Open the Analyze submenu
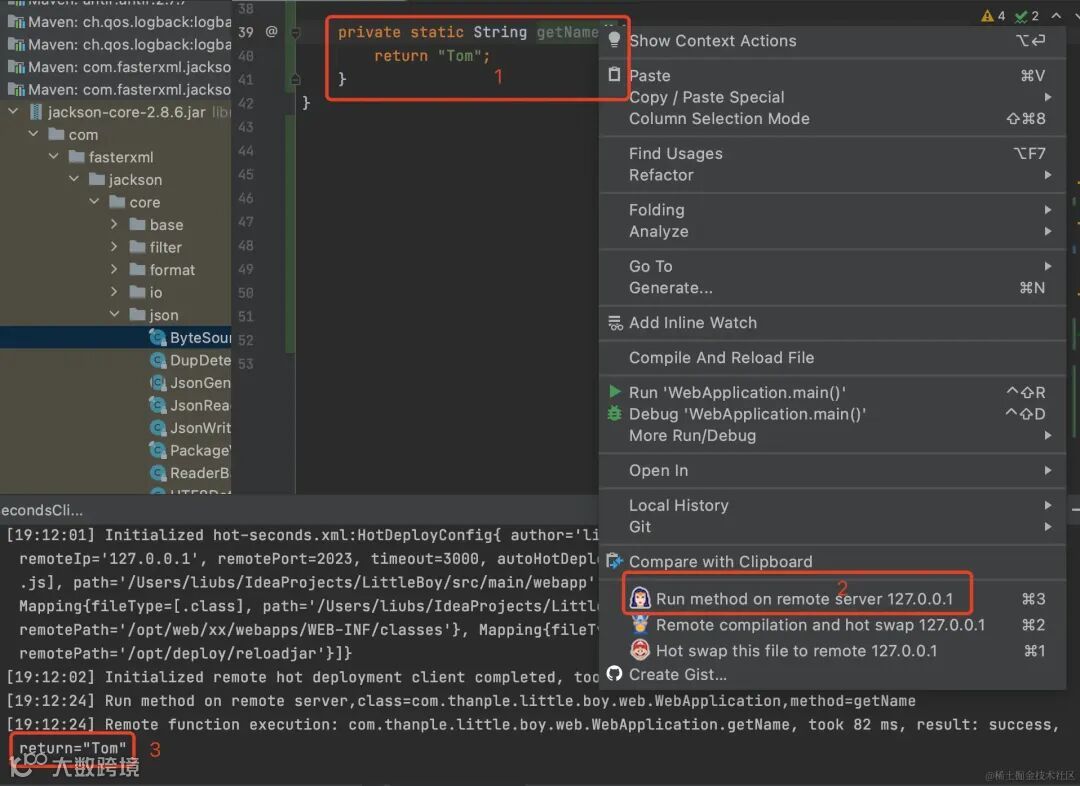1080x786 pixels. click(x=833, y=231)
